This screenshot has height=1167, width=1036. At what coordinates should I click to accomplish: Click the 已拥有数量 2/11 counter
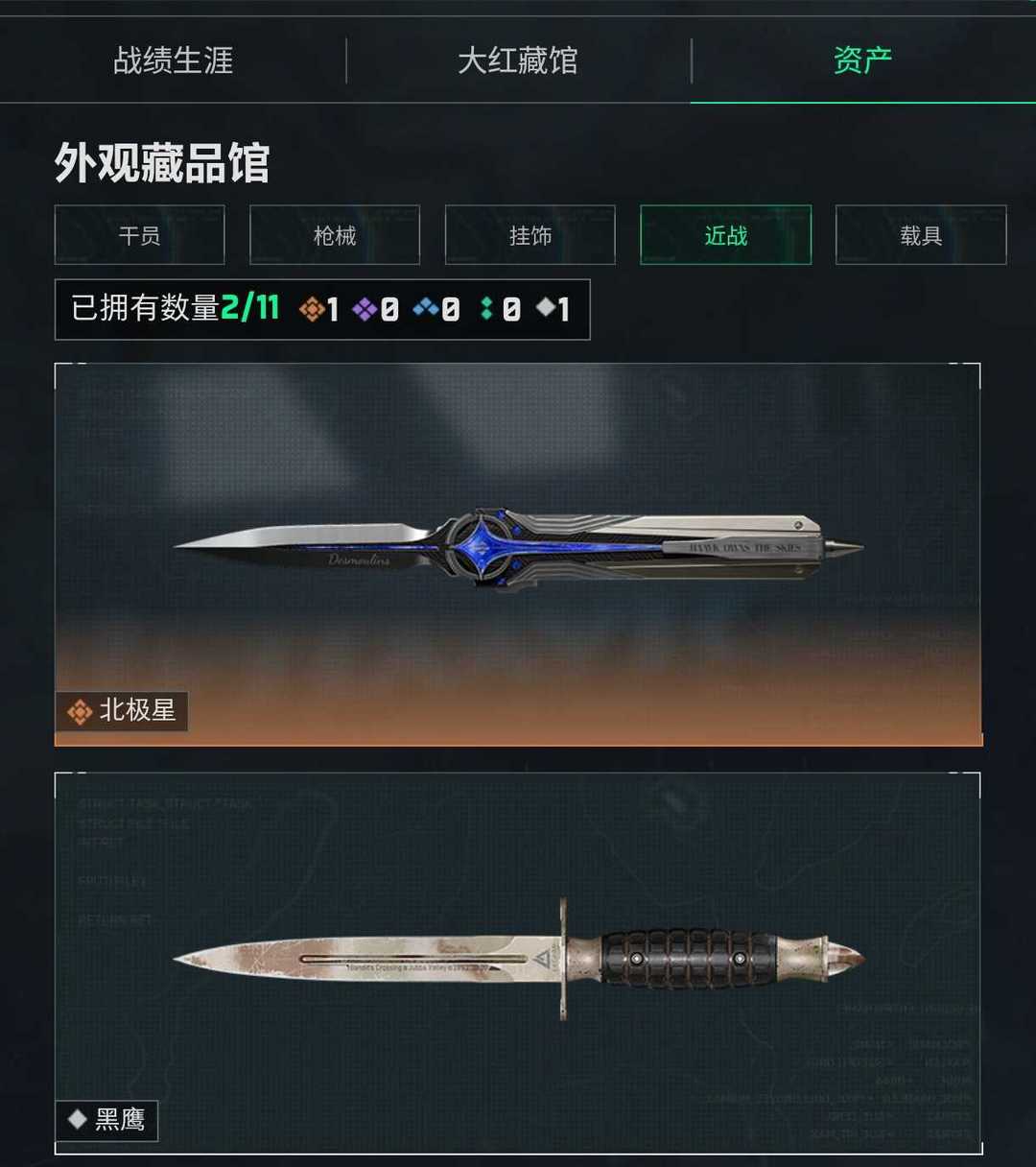[322, 309]
